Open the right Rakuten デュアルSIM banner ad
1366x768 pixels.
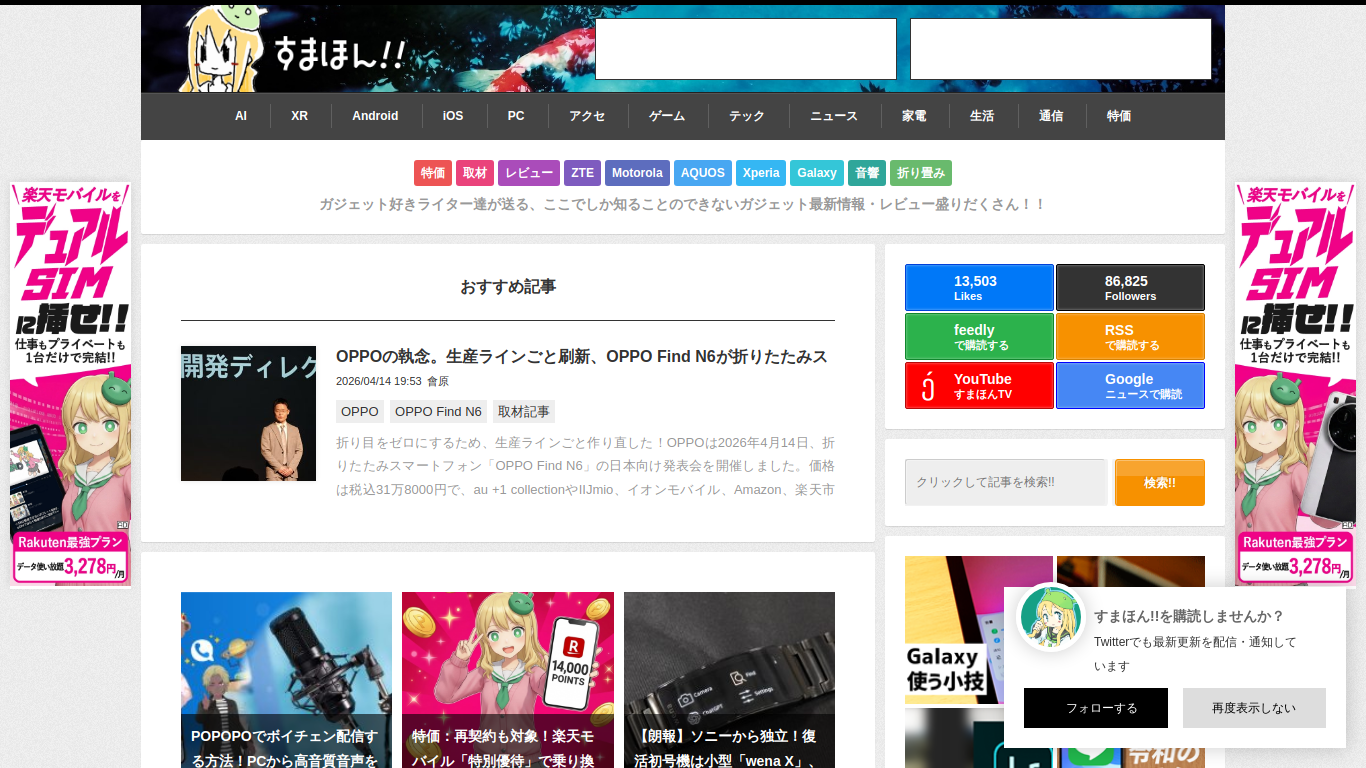tap(1295, 385)
